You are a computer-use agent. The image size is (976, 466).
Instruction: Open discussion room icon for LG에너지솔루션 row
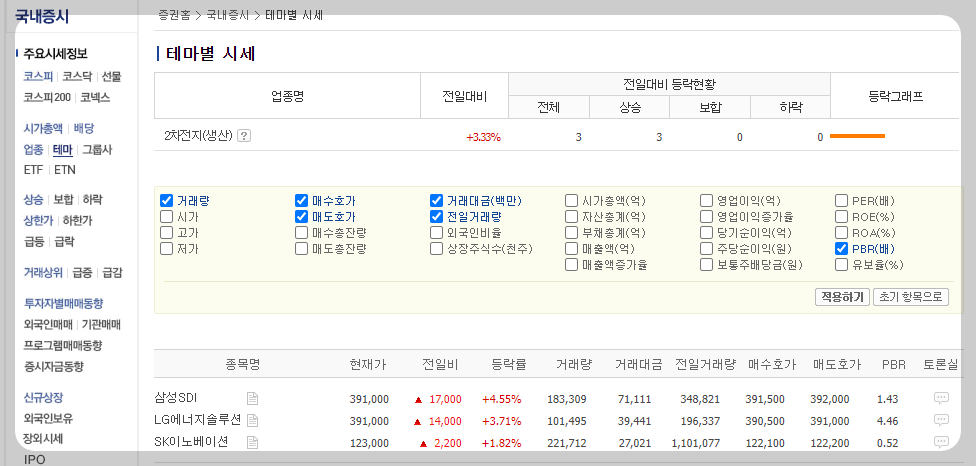pos(941,420)
